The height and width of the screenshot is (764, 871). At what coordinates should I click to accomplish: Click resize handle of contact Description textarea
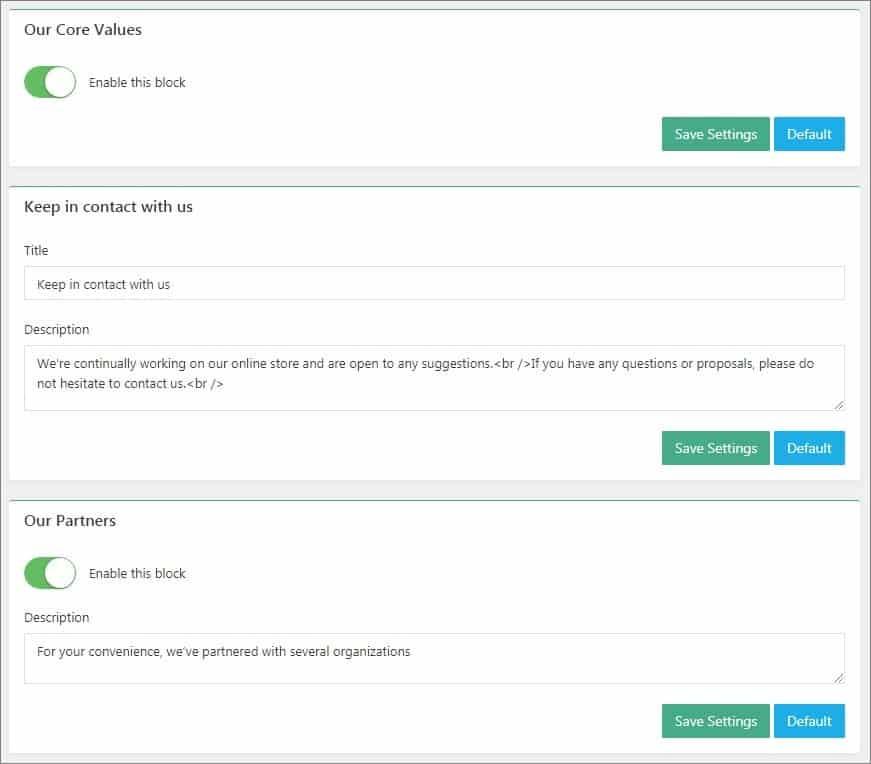click(839, 405)
